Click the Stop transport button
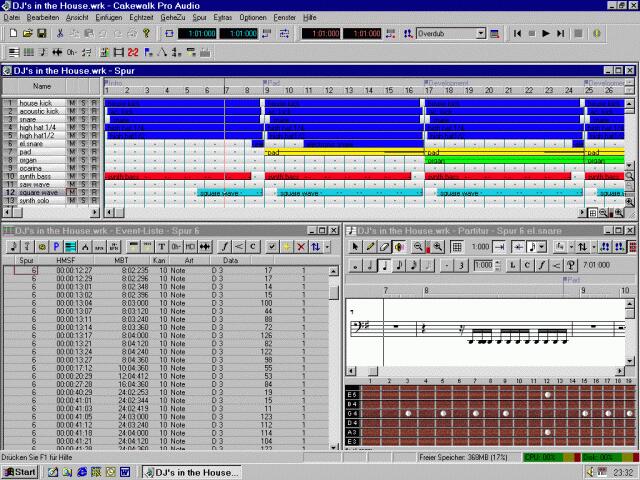Screen dimensions: 640x480 pyautogui.click(x=531, y=33)
